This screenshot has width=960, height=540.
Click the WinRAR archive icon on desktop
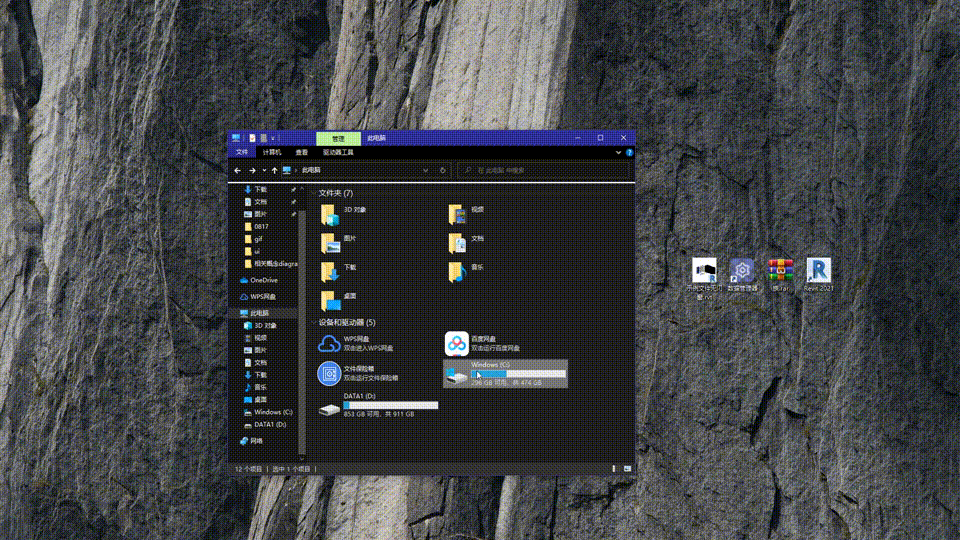tap(780, 271)
